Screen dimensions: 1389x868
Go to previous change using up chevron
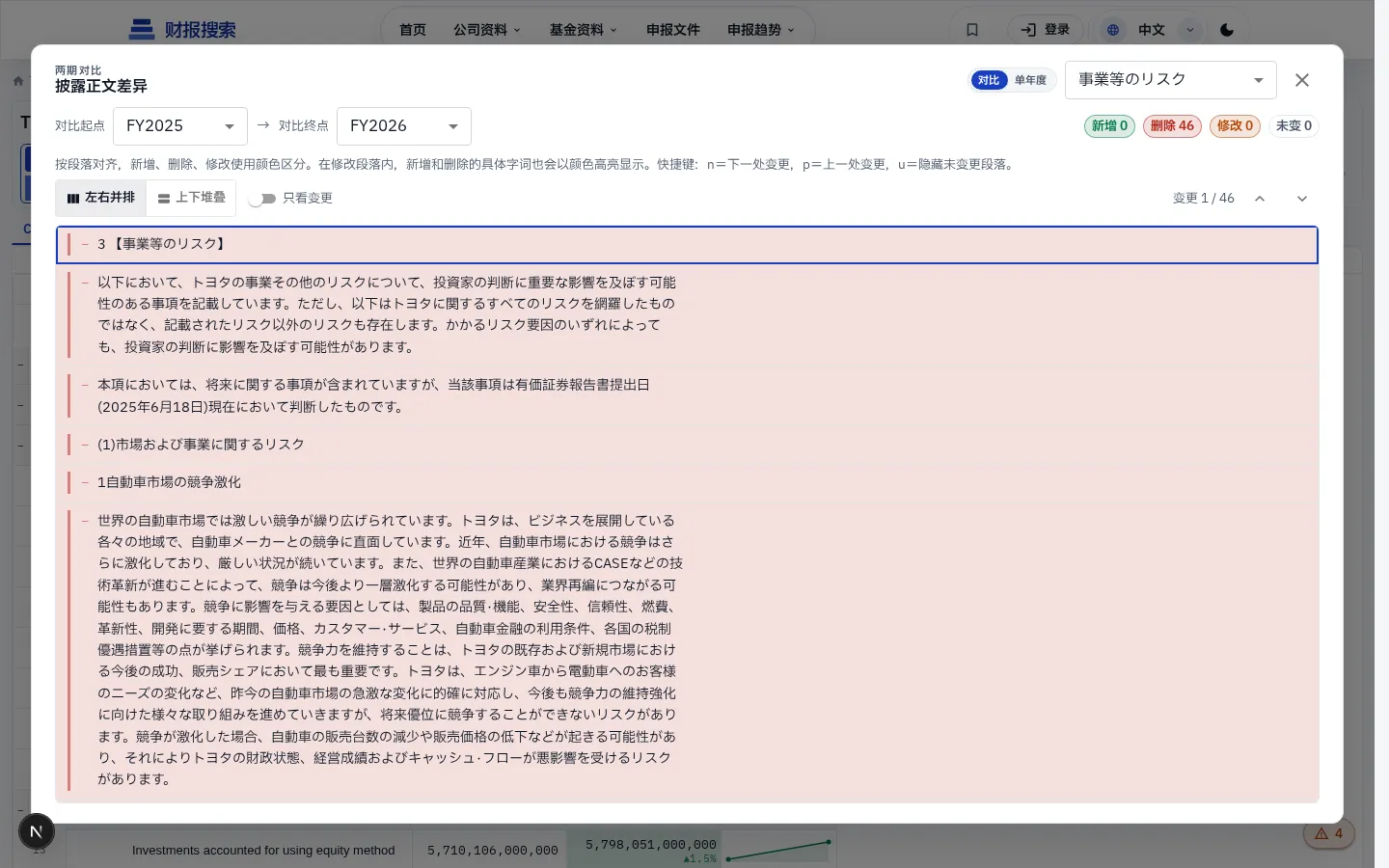point(1259,199)
